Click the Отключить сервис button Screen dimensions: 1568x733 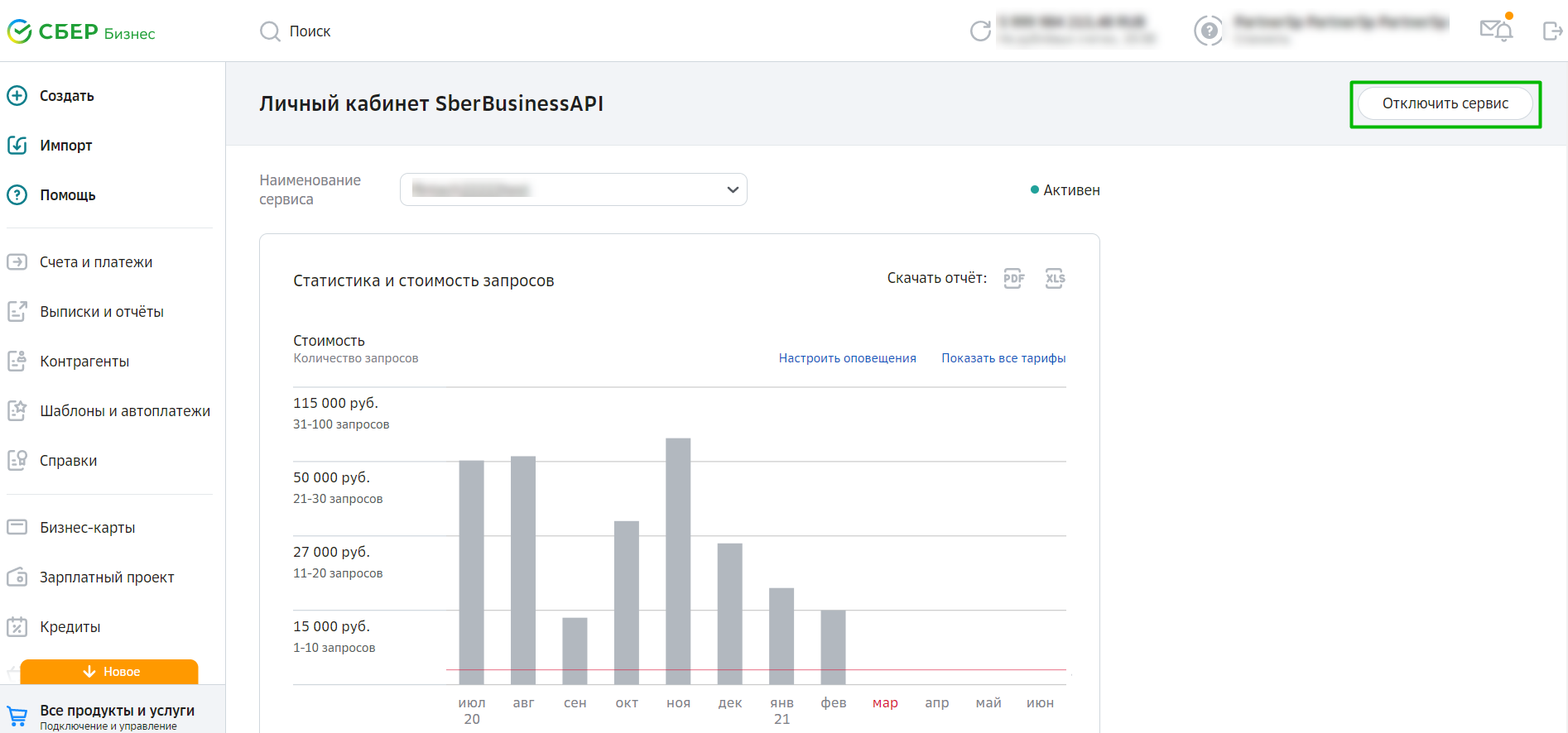1445,103
